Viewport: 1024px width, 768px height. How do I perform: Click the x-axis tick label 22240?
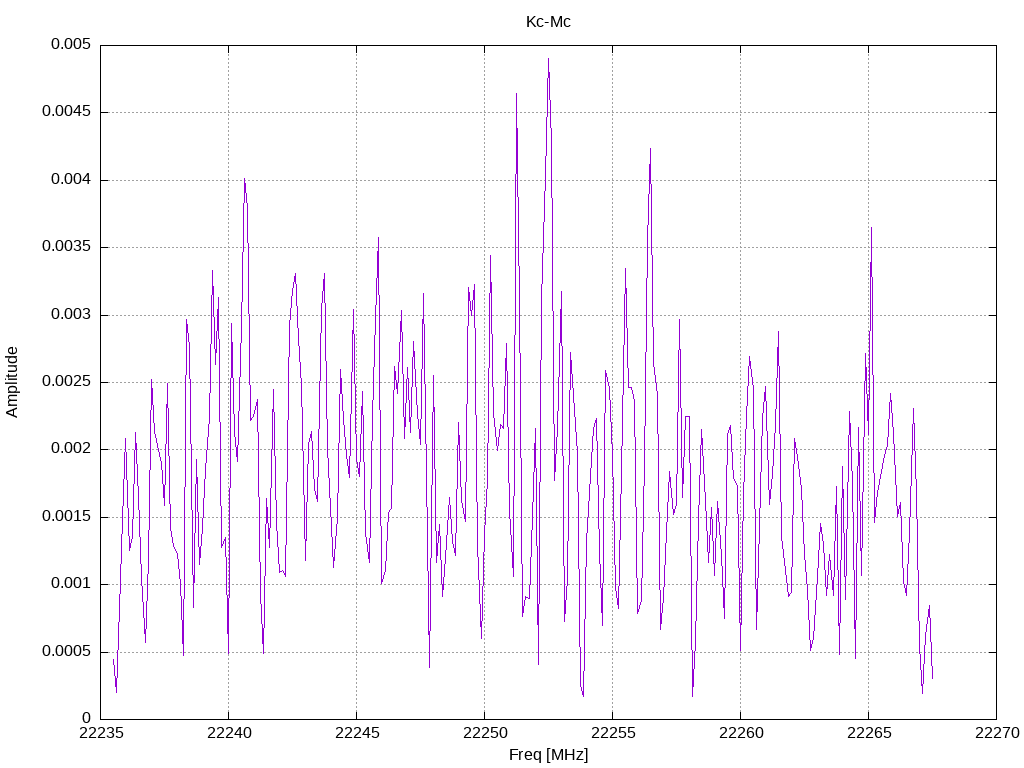[229, 733]
